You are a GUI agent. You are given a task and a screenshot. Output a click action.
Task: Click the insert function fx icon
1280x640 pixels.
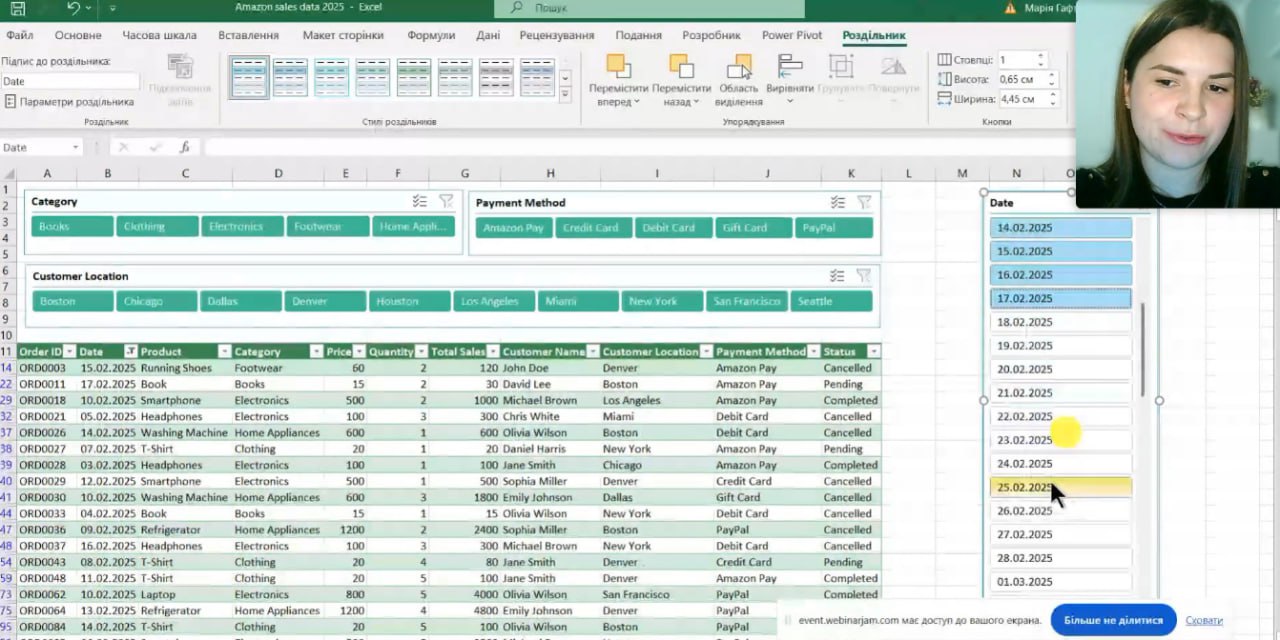(x=185, y=147)
